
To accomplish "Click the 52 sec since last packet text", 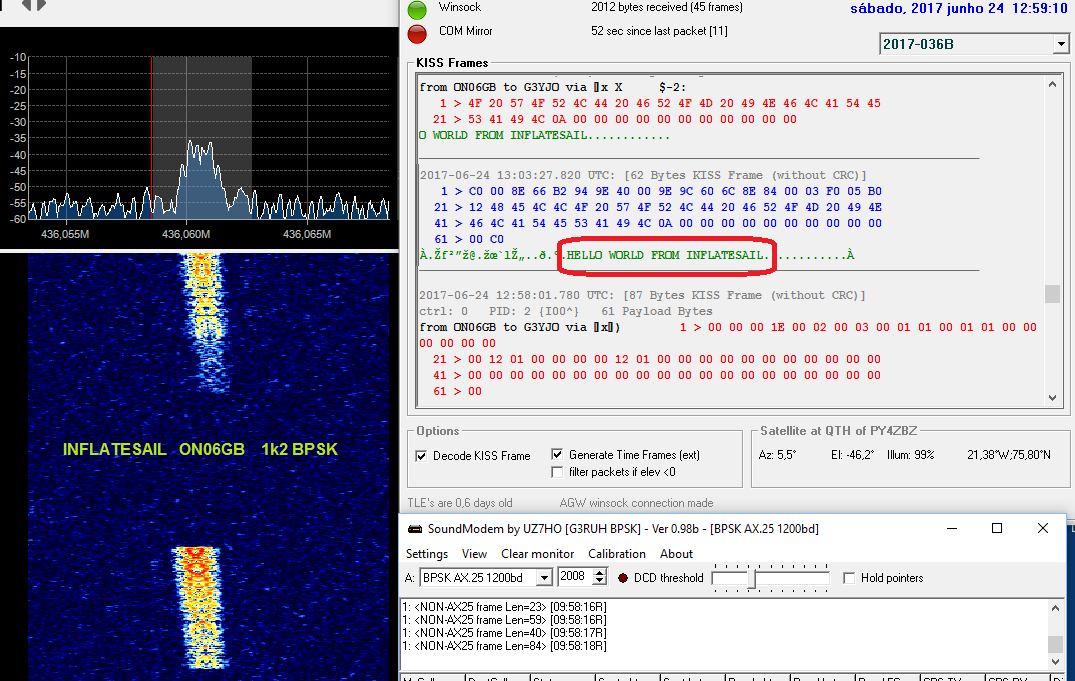I will 659,31.
